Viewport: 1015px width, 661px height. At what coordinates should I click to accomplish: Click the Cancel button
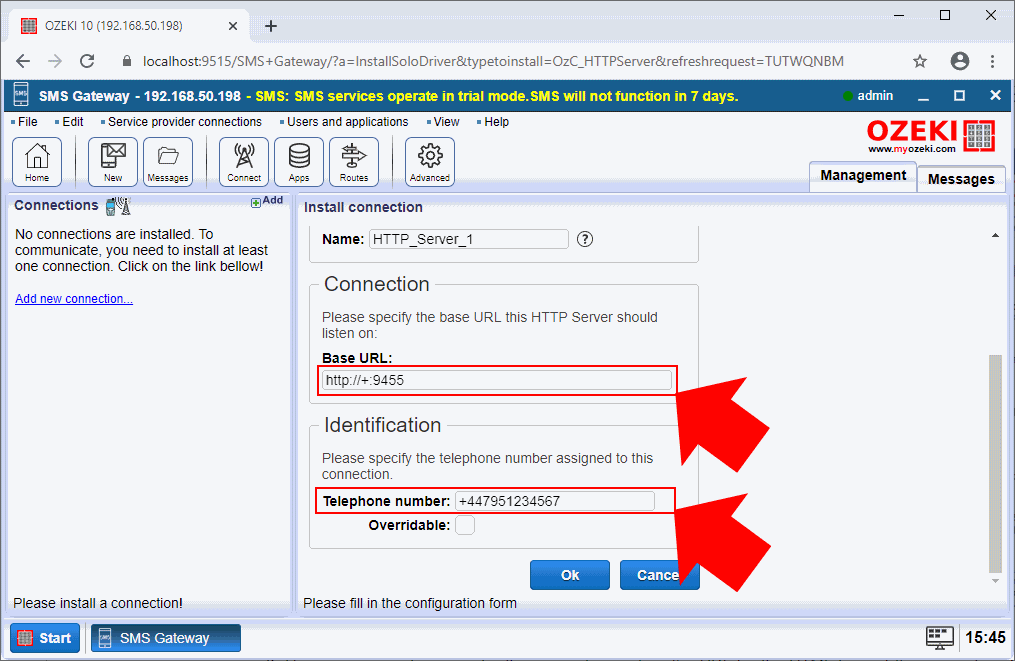pos(659,575)
